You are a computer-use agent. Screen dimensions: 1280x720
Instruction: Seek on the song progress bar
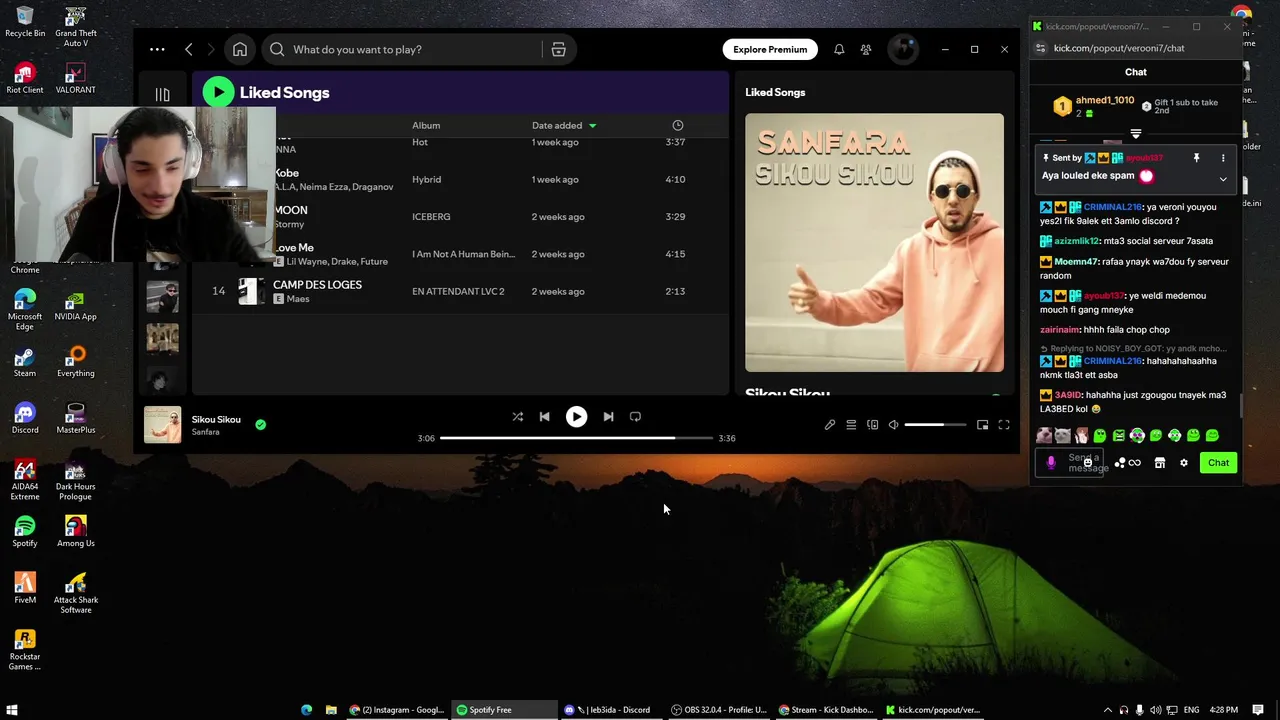point(576,438)
